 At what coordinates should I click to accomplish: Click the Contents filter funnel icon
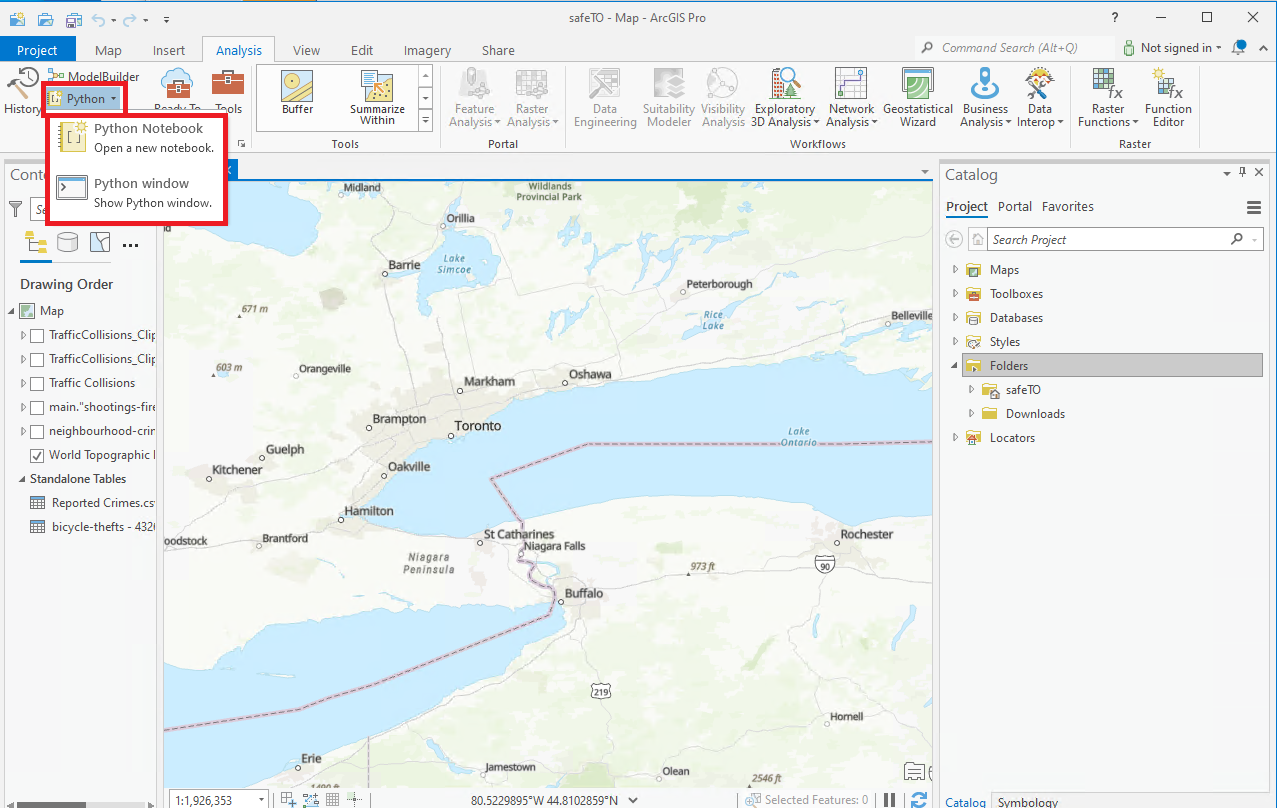(x=15, y=209)
